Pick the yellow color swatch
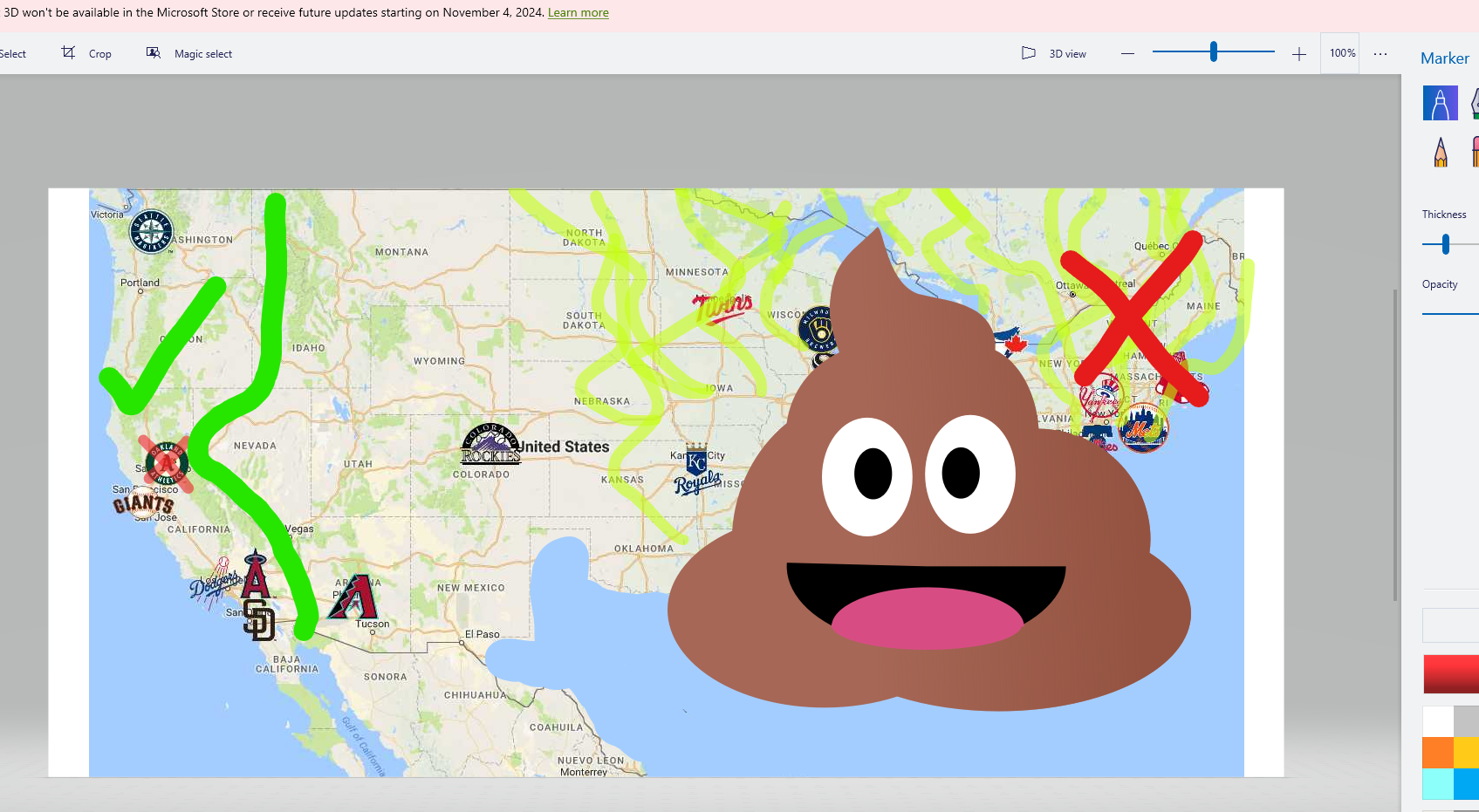1479x812 pixels. point(1467,753)
